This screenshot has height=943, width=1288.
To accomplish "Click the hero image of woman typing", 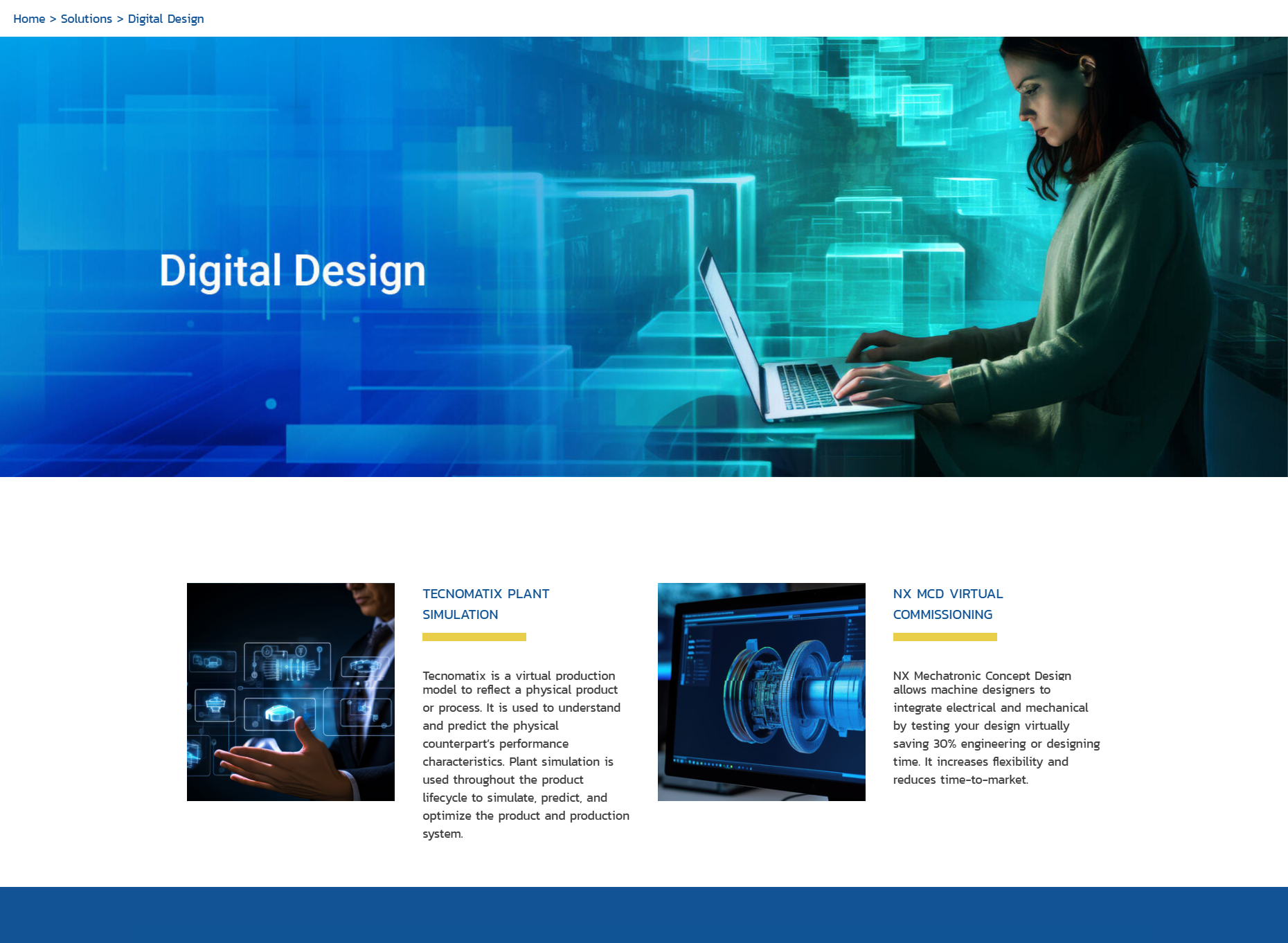I will click(x=644, y=257).
